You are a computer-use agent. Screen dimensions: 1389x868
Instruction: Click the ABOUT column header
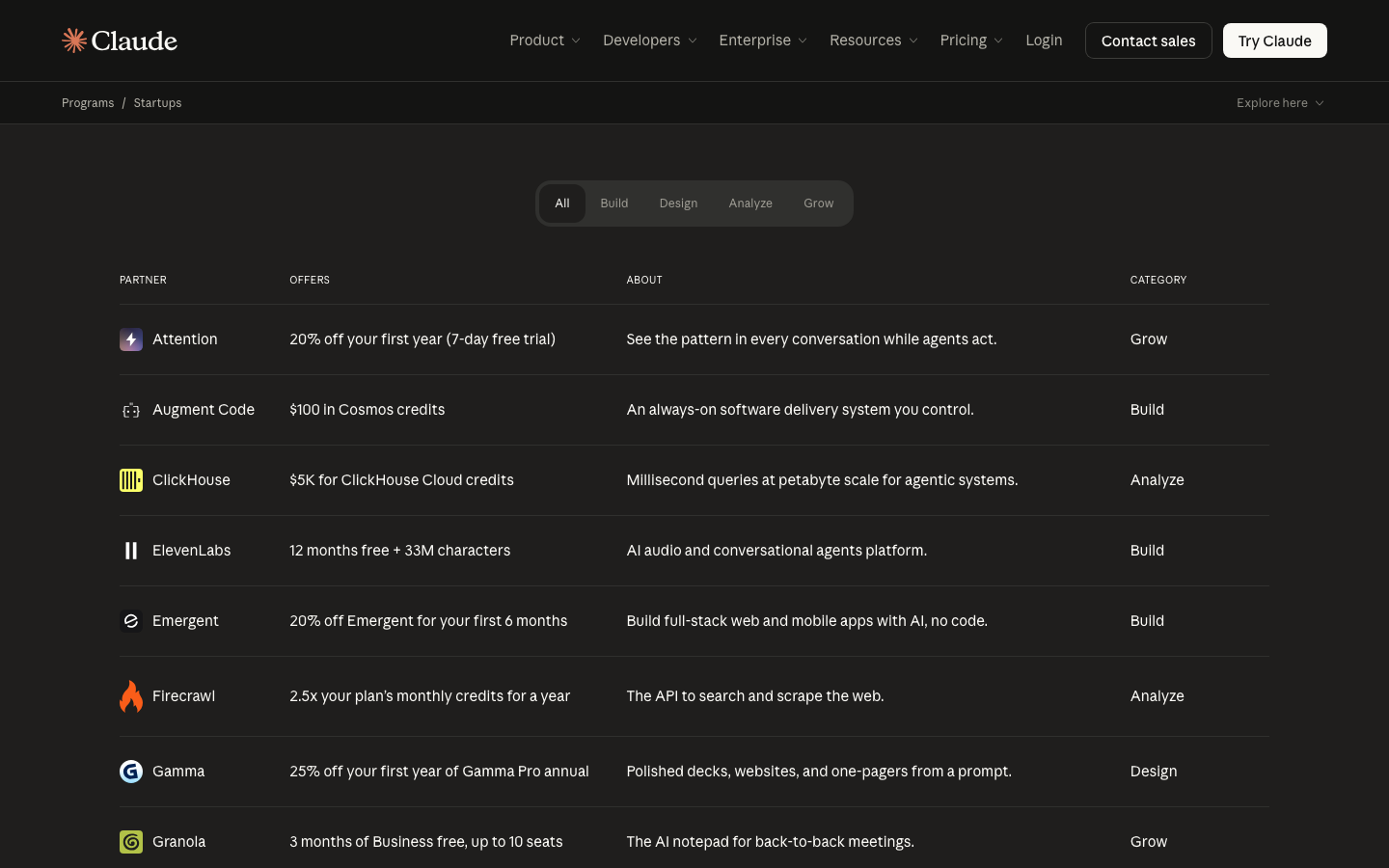click(644, 280)
